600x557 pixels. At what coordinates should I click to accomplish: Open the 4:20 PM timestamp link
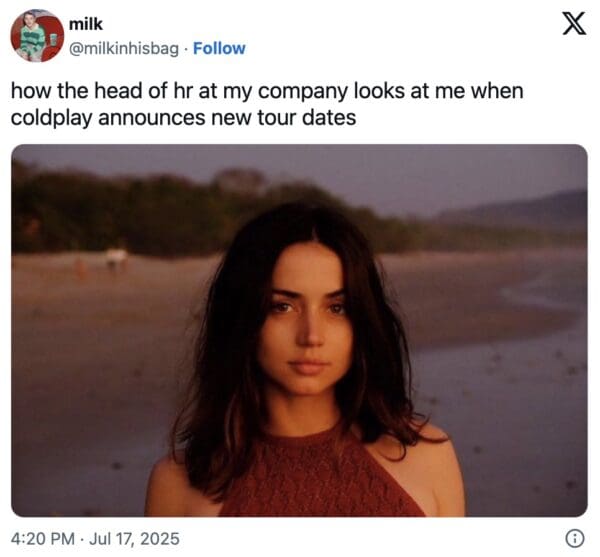(42, 539)
